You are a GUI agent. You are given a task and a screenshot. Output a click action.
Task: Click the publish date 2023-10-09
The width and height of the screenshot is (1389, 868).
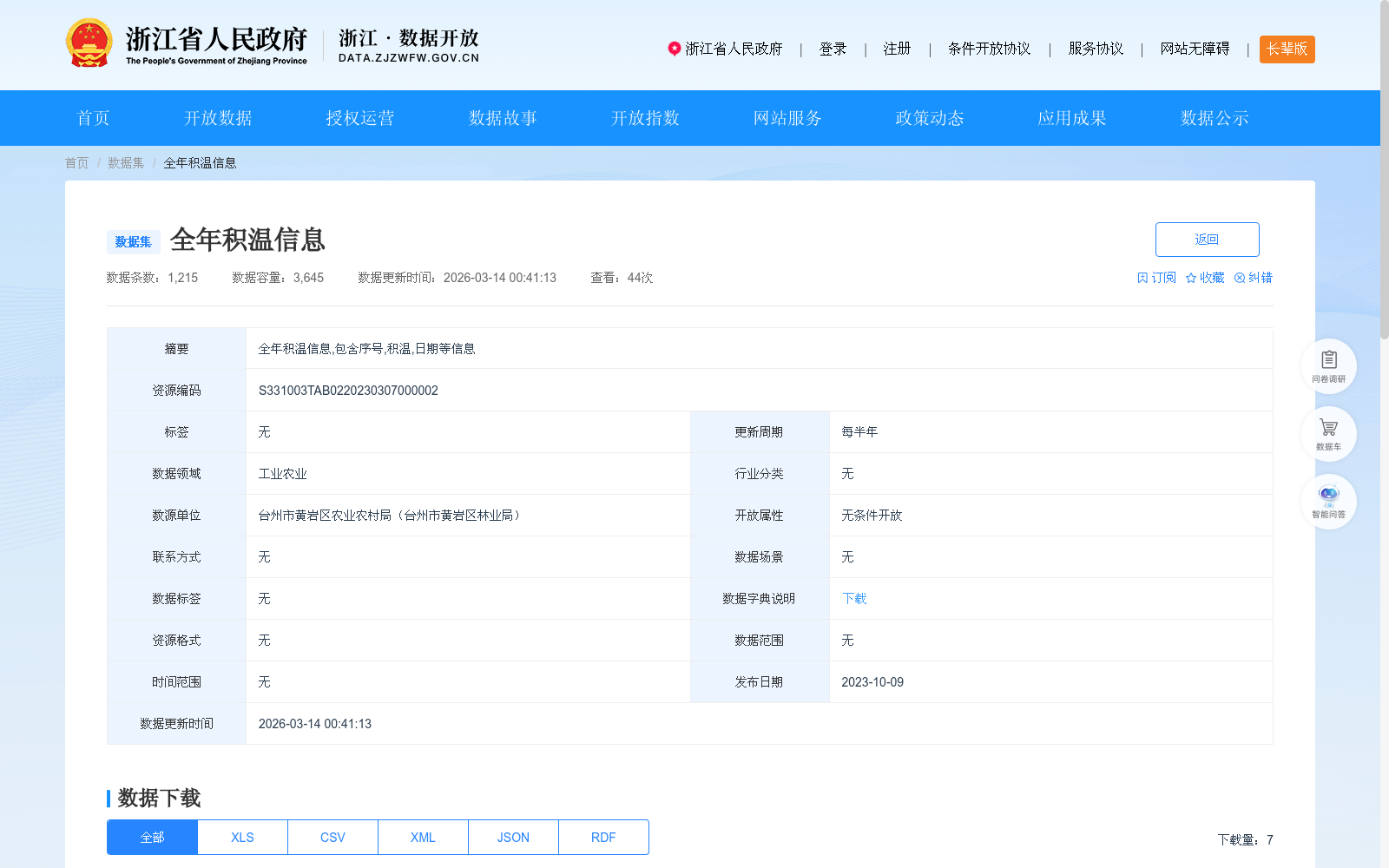coord(872,682)
